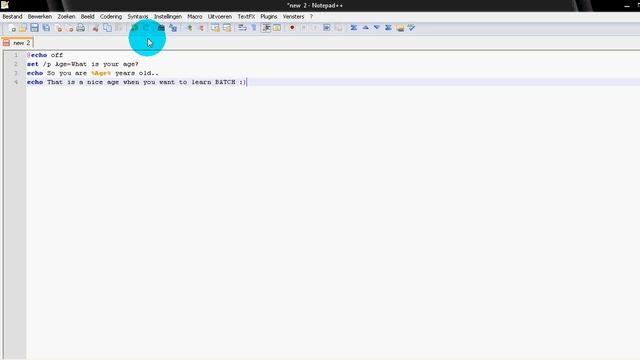This screenshot has height=360, width=640.
Task: Open the Syntaxis menu
Action: [x=138, y=16]
